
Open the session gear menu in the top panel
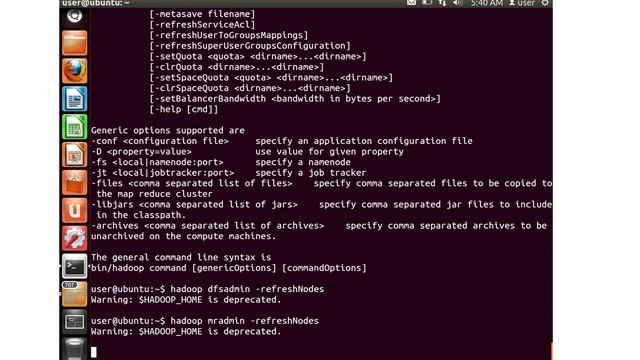point(545,3)
